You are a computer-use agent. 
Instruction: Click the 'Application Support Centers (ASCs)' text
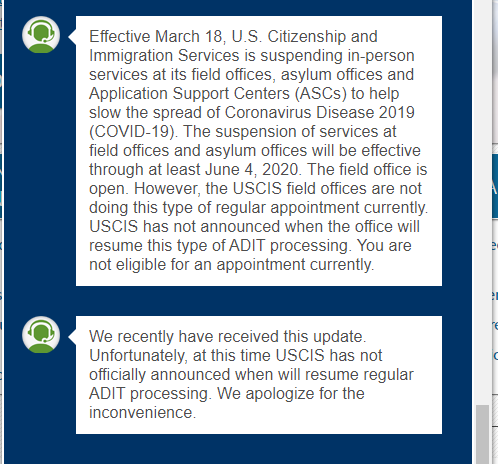[218, 94]
